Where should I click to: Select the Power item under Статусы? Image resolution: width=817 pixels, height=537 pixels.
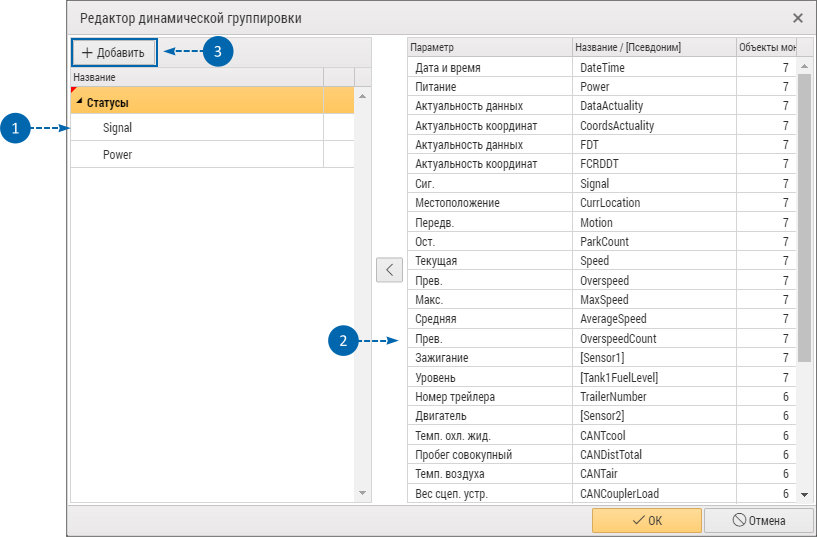click(212, 155)
